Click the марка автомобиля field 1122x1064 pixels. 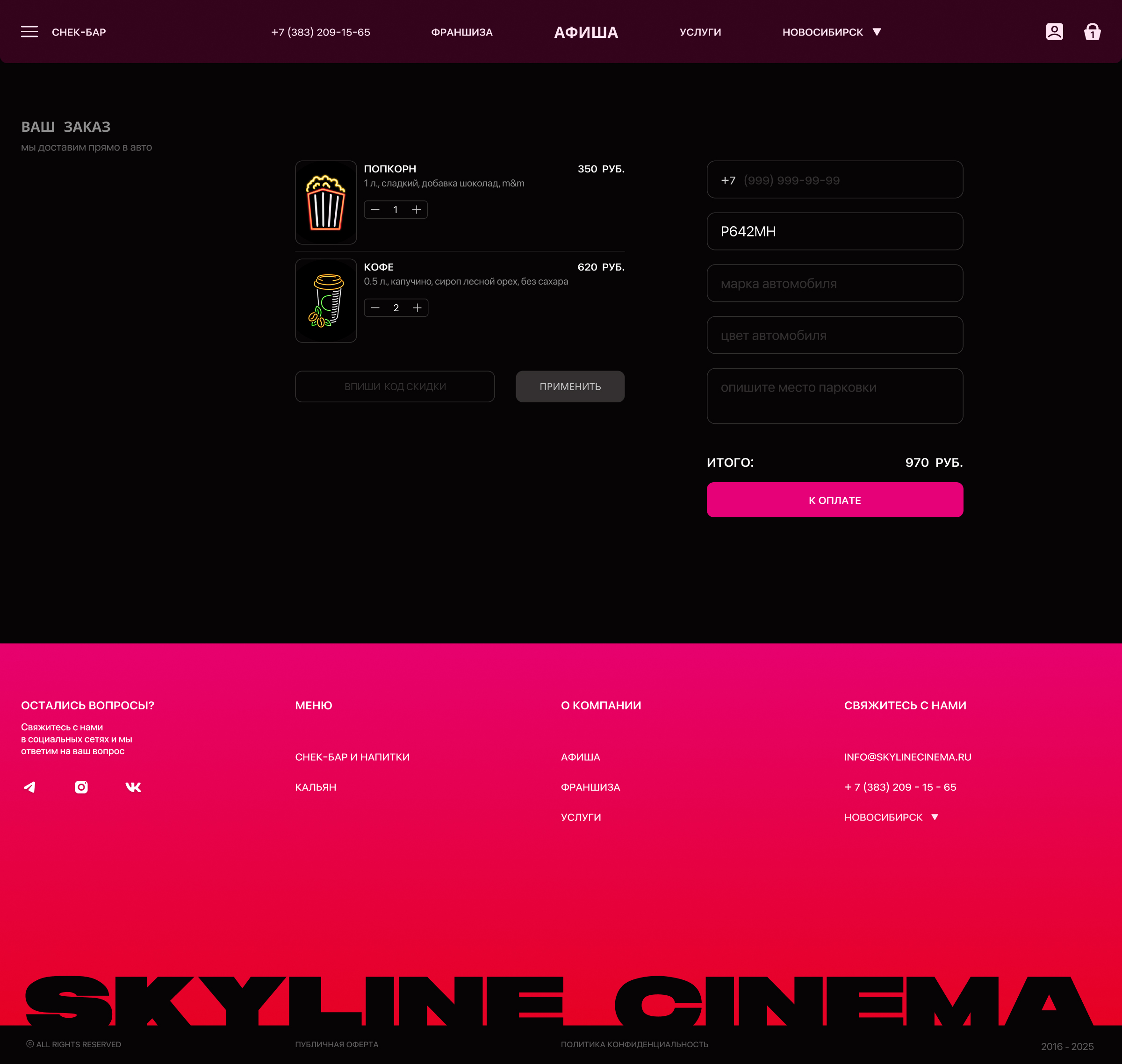point(834,284)
